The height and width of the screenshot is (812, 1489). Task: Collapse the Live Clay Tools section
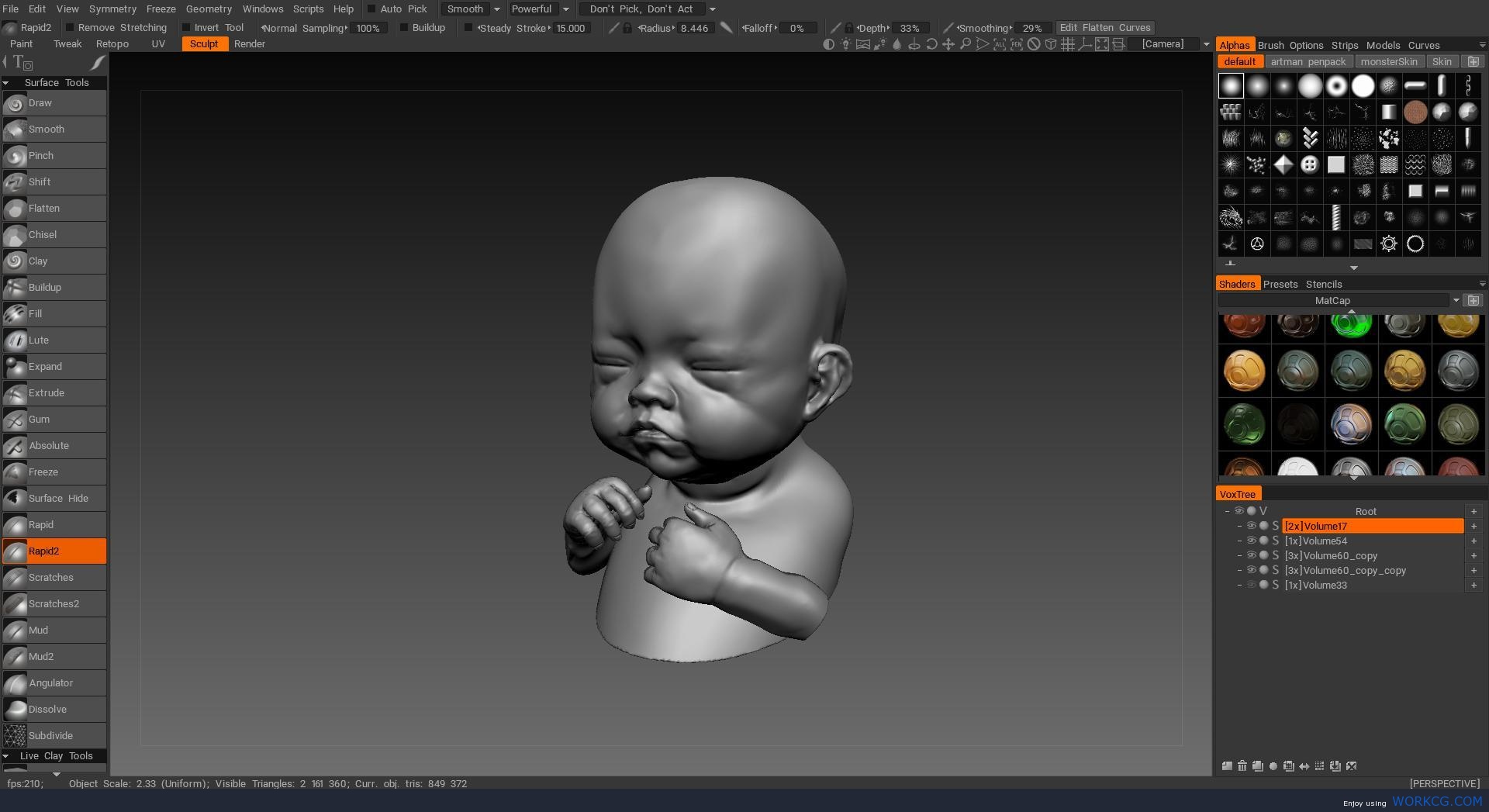tap(6, 756)
